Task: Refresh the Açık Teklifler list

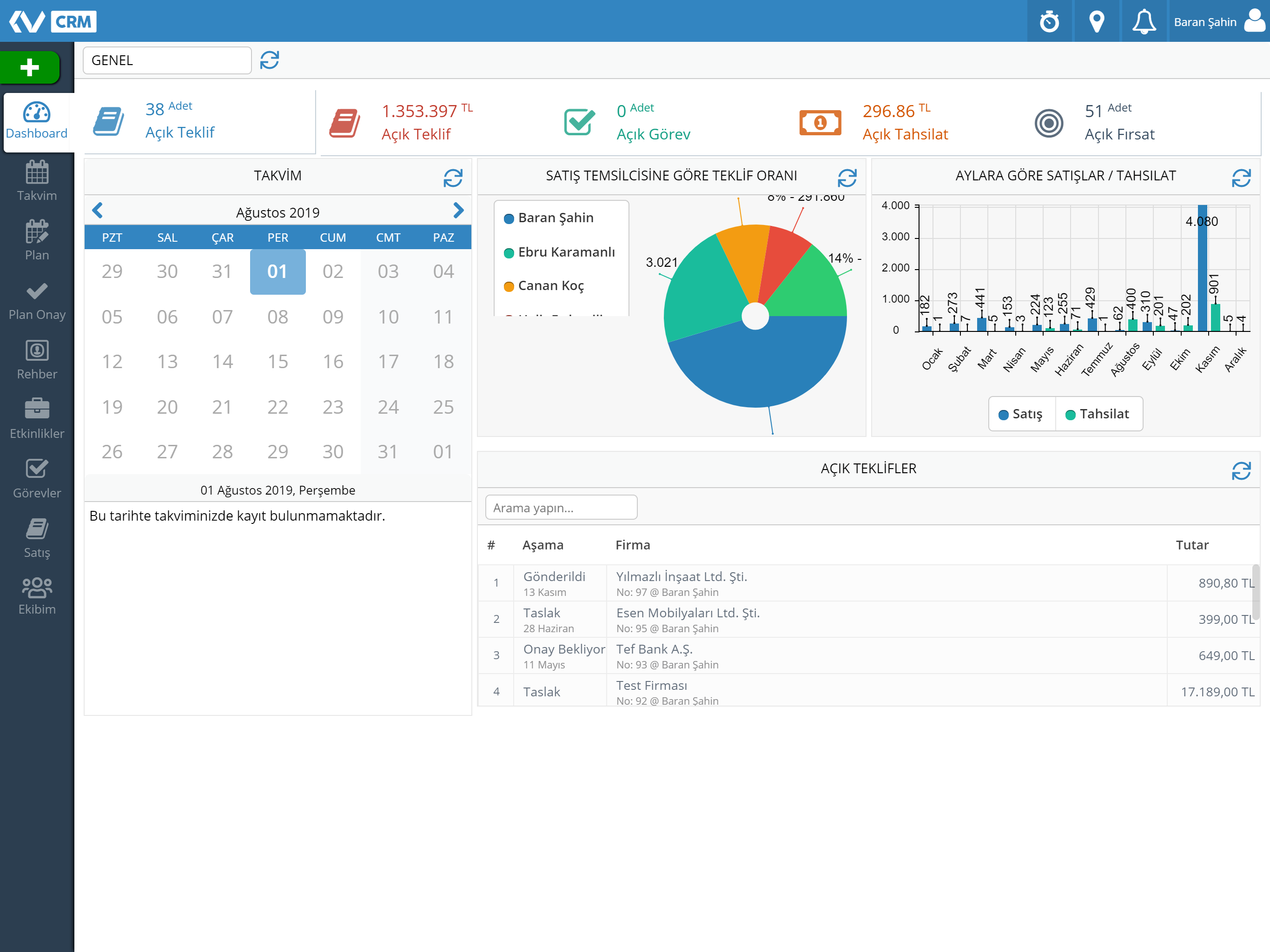Action: pos(1241,471)
